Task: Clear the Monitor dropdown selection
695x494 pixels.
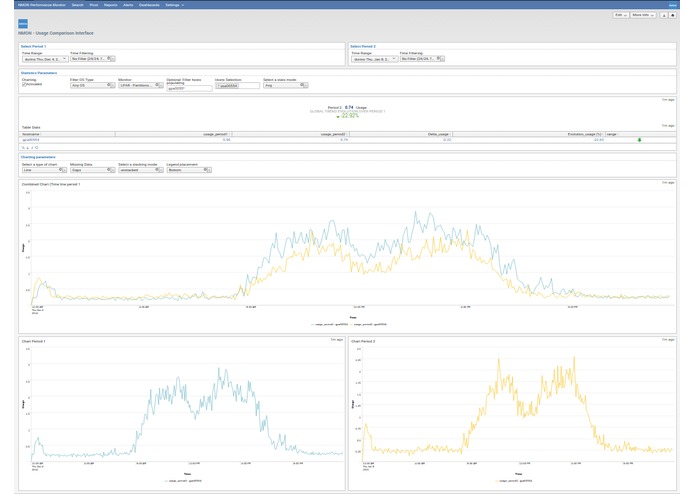Action: click(x=157, y=85)
